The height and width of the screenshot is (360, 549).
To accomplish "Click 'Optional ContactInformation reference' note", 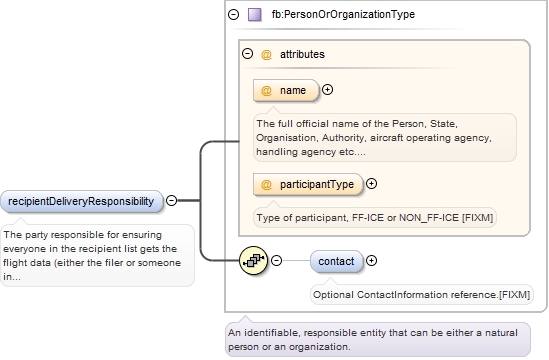I will 422,295.
